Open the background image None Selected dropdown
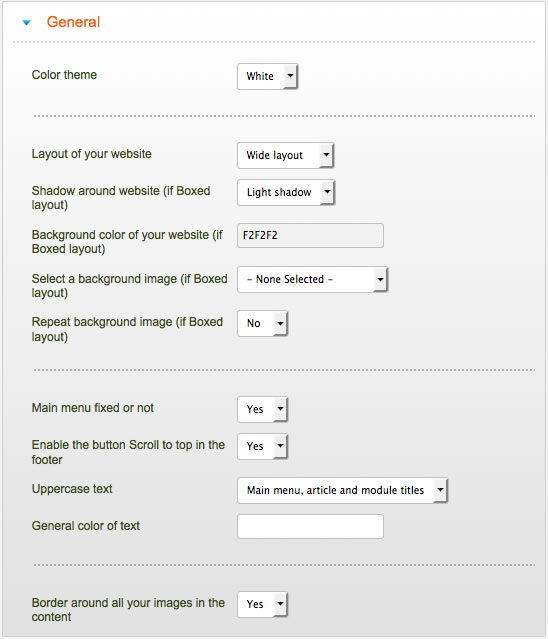Screen dimensions: 548x639 (x=312, y=280)
